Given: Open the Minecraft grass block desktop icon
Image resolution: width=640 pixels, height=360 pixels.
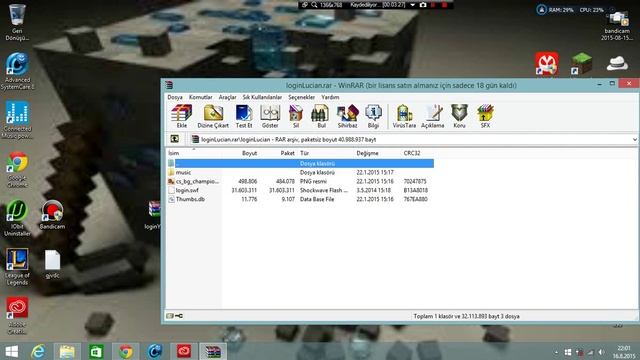Looking at the screenshot, I should 581,64.
